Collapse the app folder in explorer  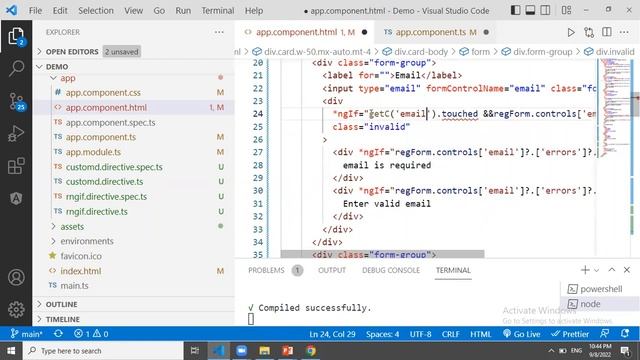(x=68, y=78)
